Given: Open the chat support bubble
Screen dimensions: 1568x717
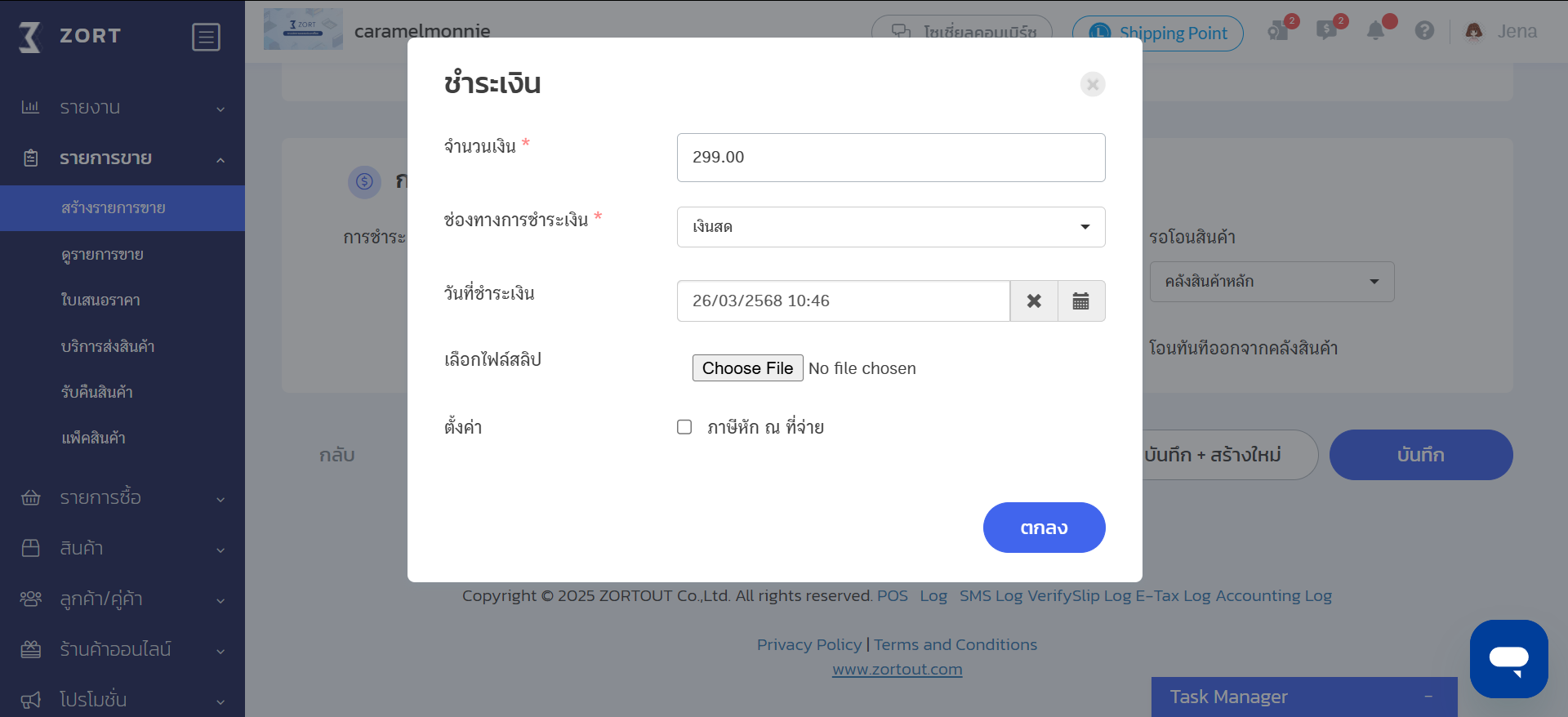Looking at the screenshot, I should click(1508, 658).
